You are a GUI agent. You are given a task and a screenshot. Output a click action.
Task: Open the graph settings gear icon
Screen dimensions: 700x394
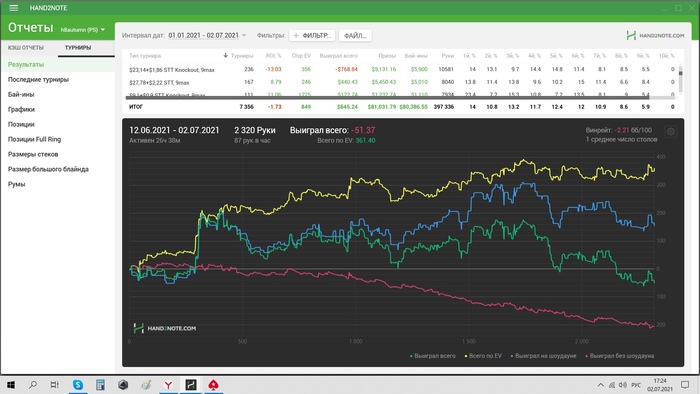[671, 132]
